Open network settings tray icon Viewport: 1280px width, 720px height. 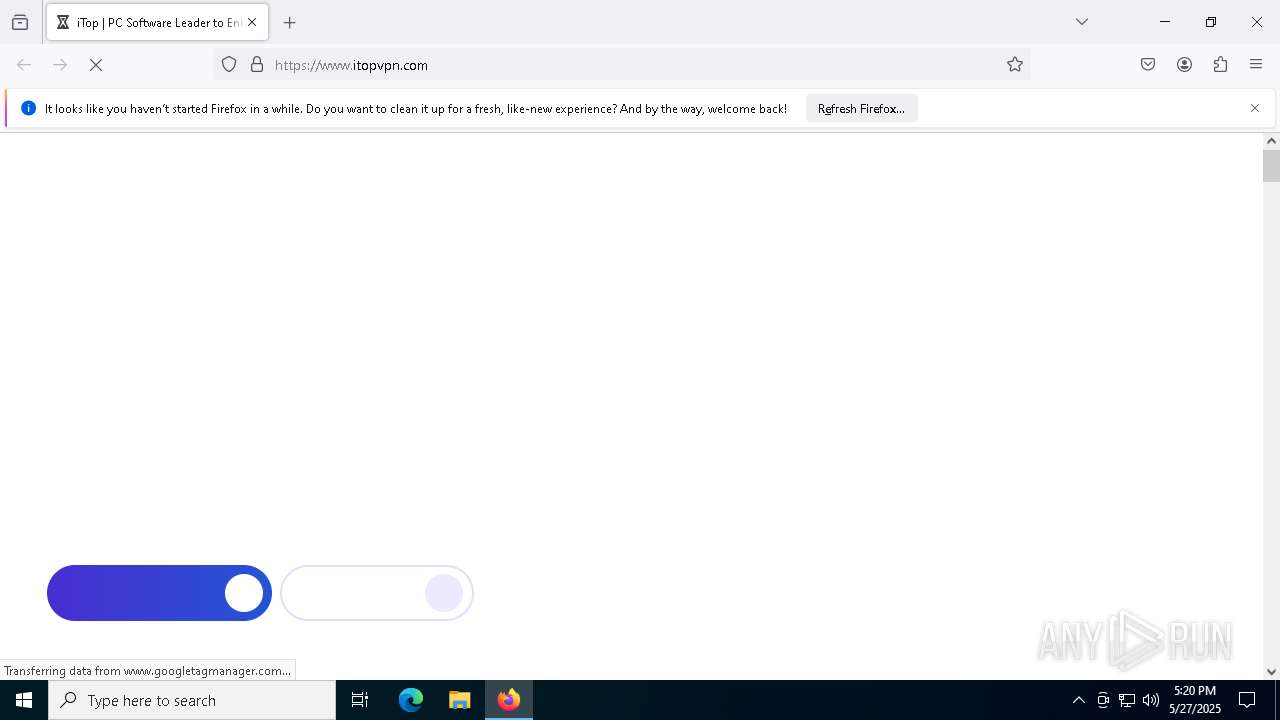coord(1127,700)
